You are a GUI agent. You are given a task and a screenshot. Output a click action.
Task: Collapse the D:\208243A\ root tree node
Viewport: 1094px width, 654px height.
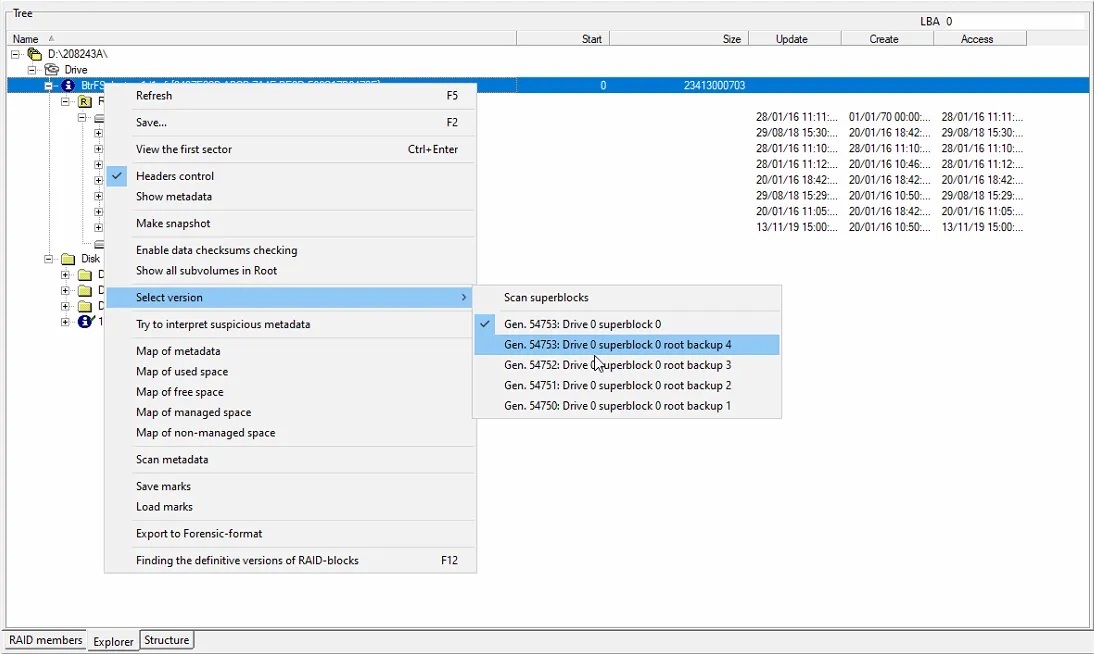point(16,54)
